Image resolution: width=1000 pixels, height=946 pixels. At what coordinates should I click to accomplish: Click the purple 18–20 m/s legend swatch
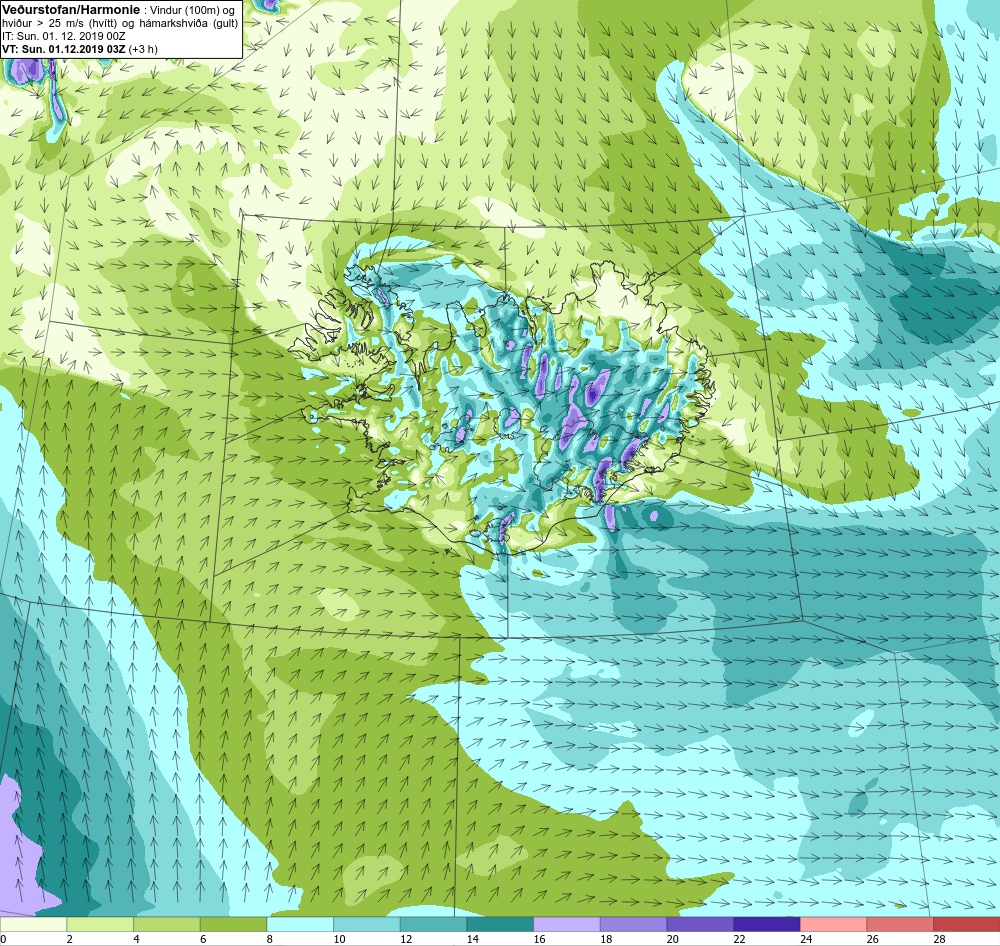(x=633, y=924)
